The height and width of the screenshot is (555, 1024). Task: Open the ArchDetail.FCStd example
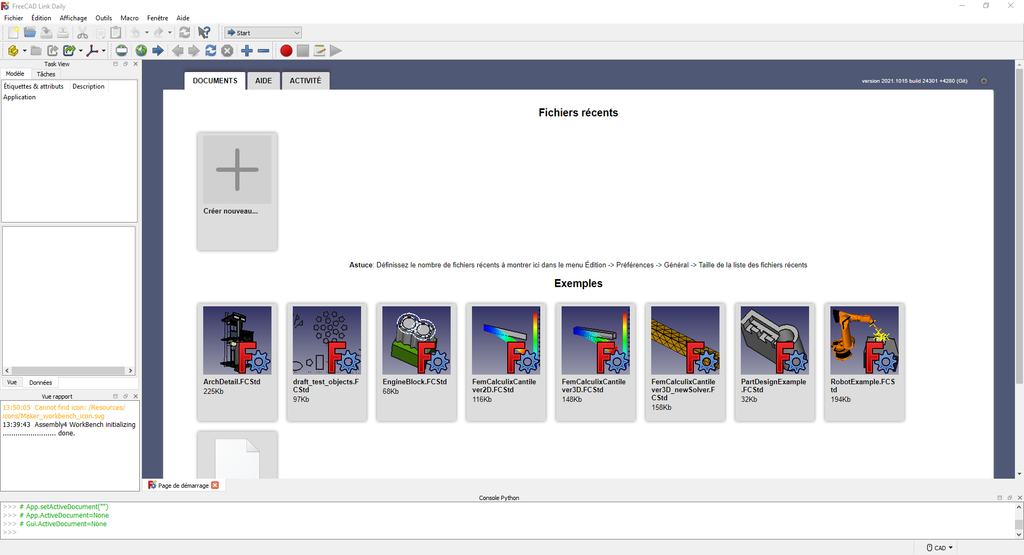(x=237, y=362)
